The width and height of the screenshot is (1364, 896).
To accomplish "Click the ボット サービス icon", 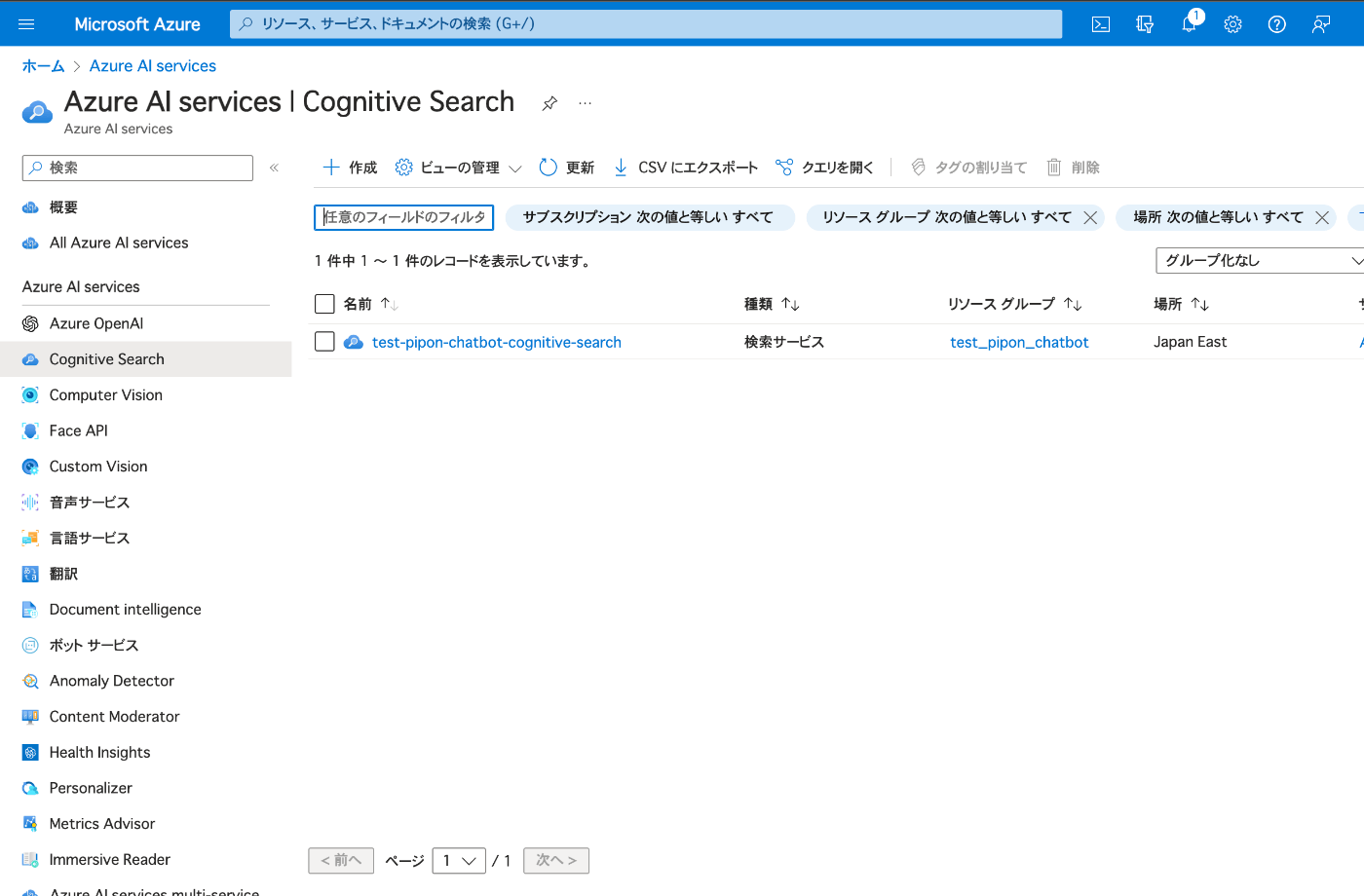I will [30, 645].
